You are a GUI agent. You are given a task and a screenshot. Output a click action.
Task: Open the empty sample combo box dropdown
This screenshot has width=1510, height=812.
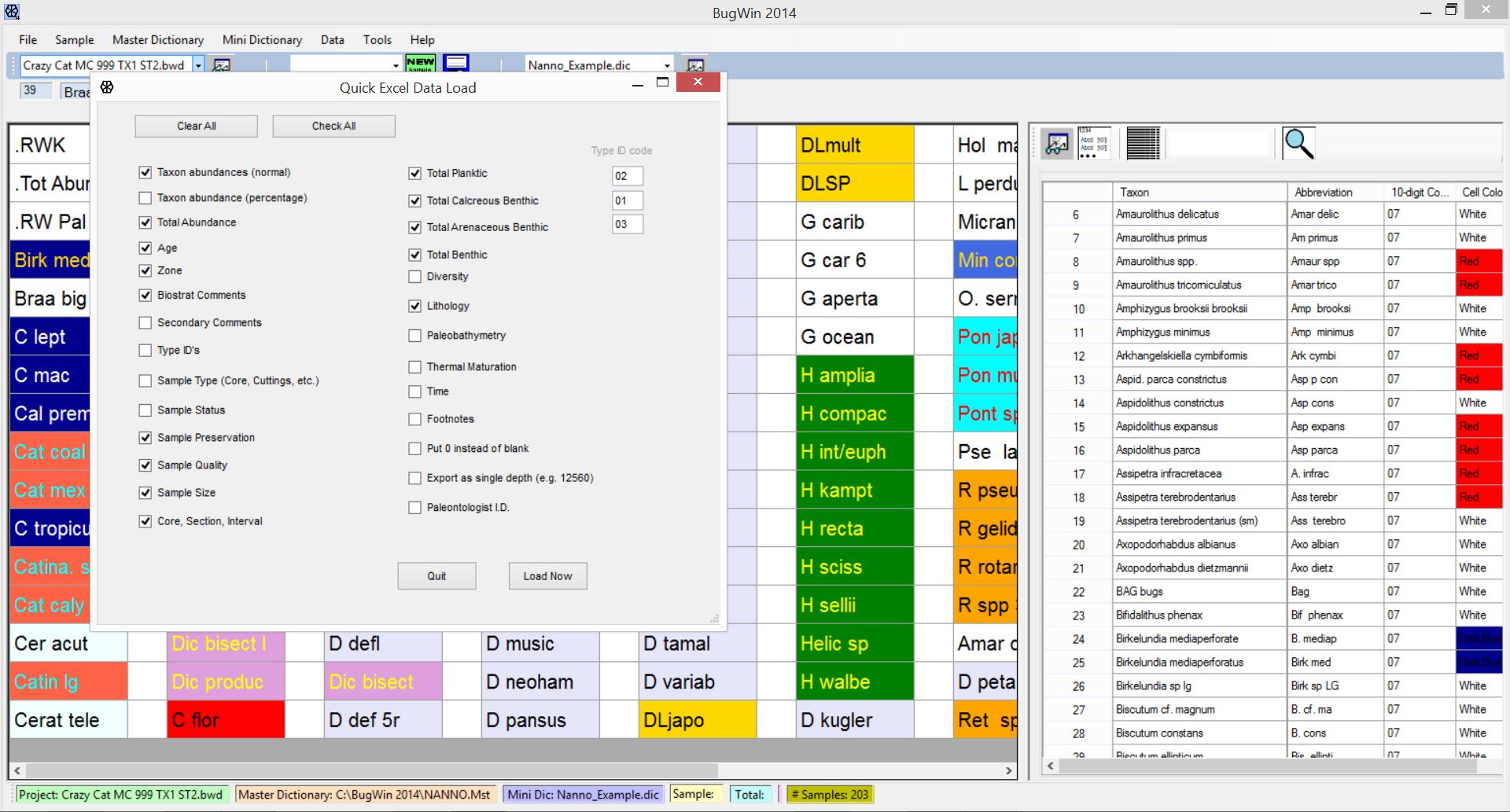[x=396, y=65]
